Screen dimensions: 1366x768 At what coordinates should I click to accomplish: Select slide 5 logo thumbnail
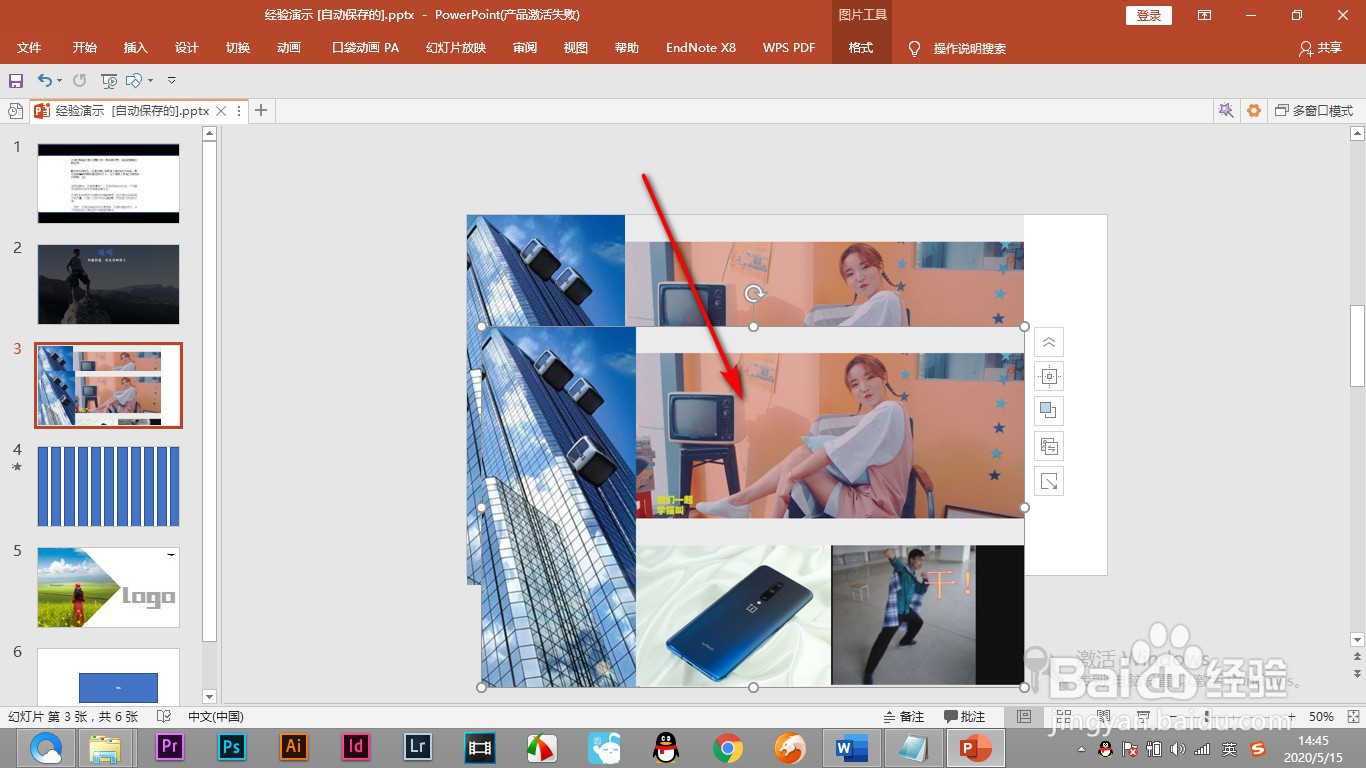(x=108, y=588)
